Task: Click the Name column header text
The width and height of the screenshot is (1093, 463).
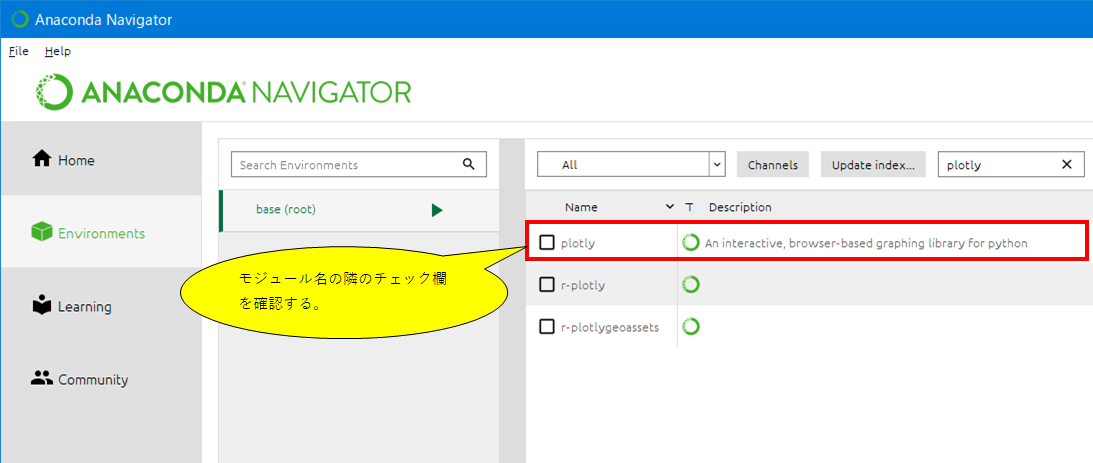Action: [581, 207]
